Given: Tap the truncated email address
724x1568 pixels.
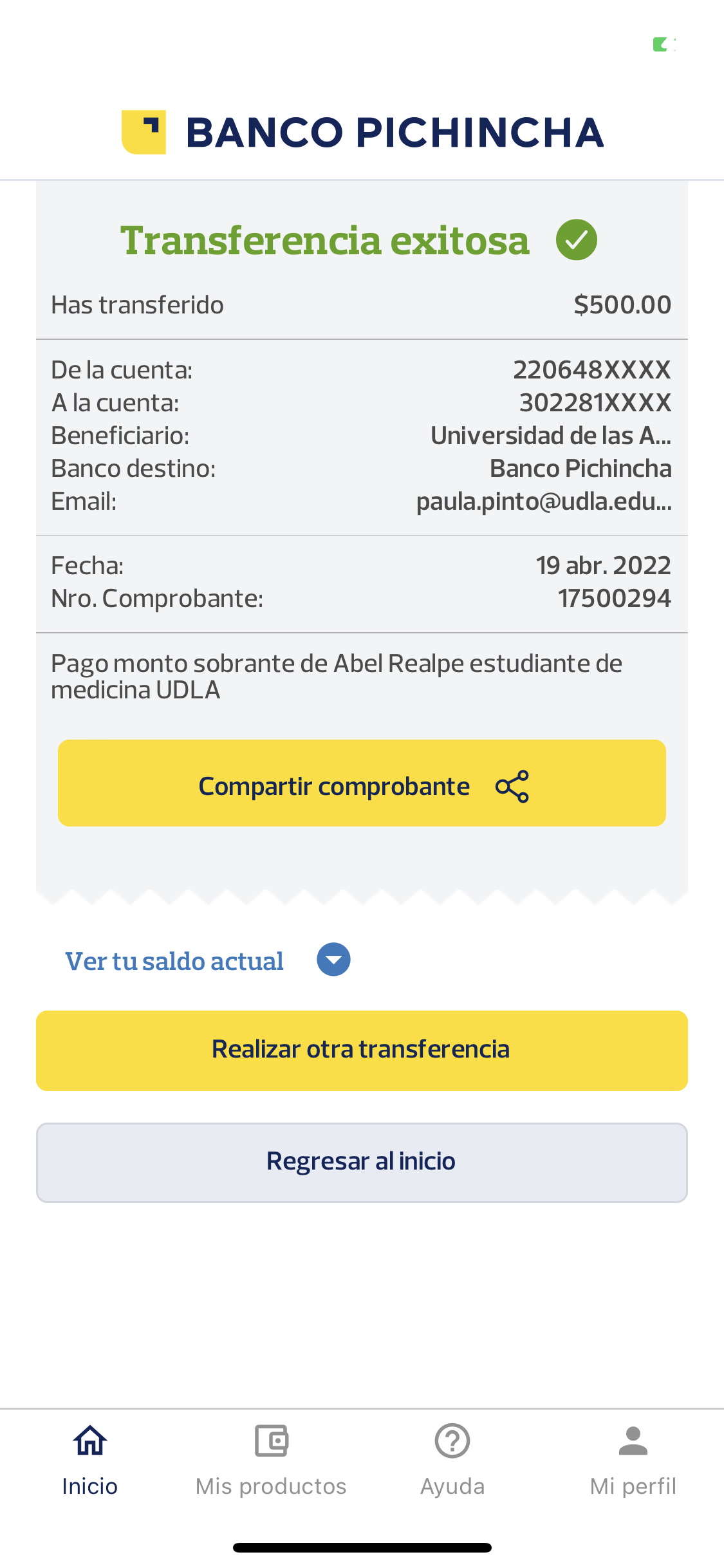Looking at the screenshot, I should click(544, 501).
